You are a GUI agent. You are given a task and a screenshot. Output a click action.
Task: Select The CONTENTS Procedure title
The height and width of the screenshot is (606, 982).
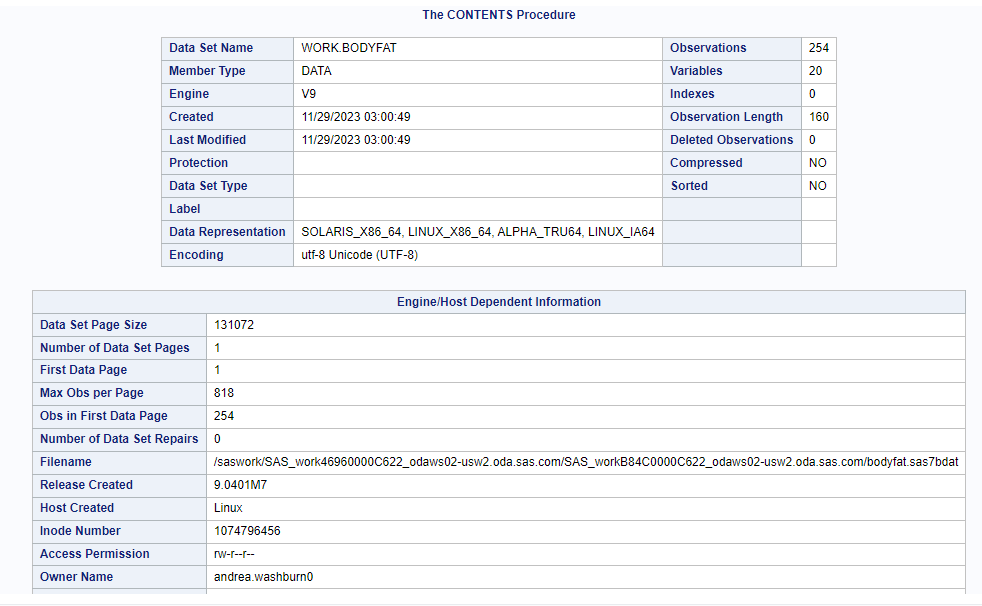[498, 14]
